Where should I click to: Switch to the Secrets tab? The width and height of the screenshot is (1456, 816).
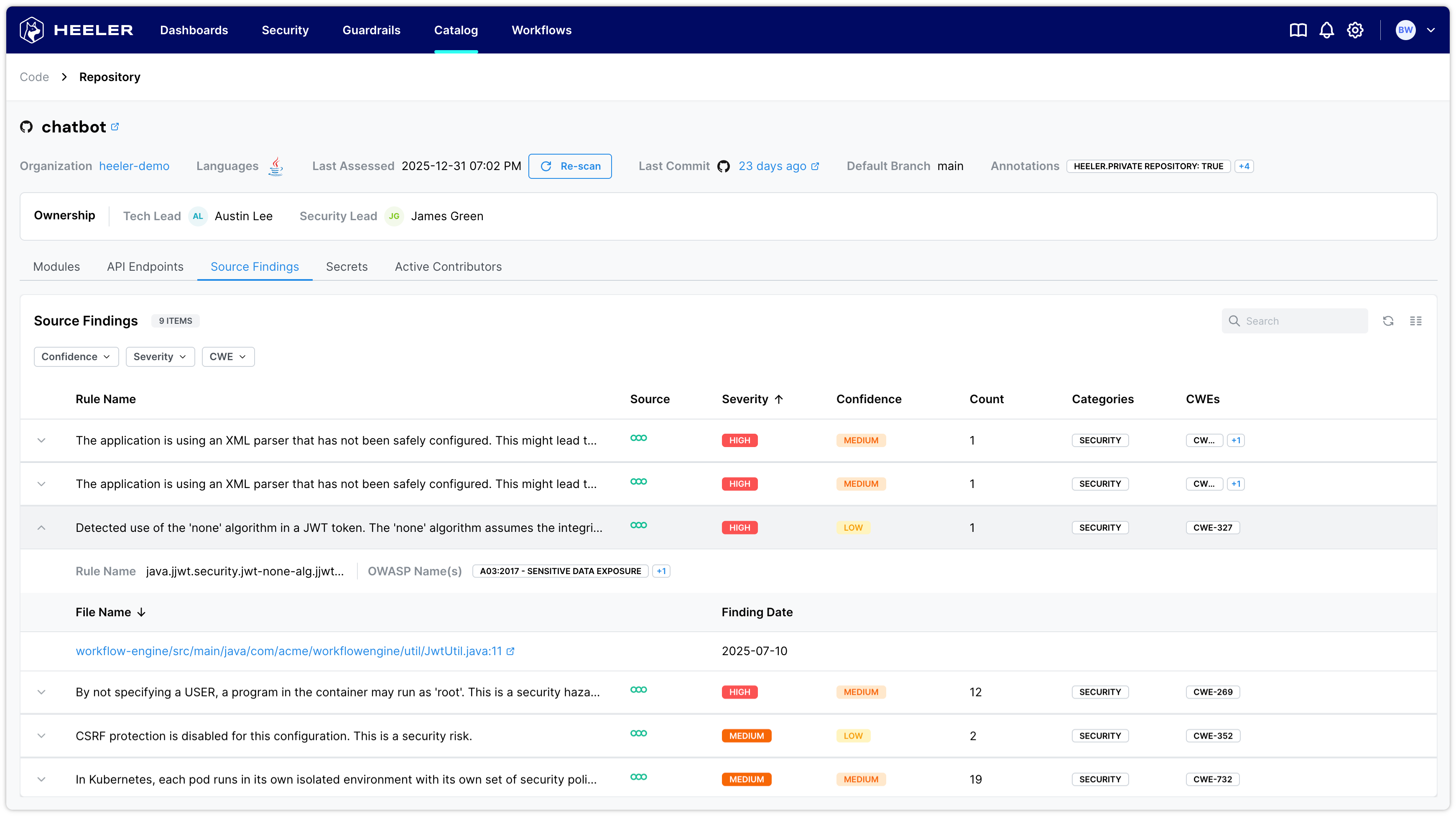click(x=347, y=267)
